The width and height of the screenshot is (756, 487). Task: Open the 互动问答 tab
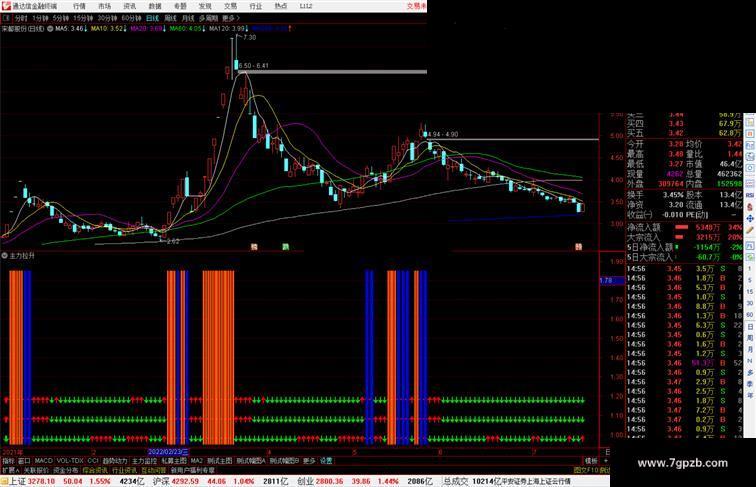(x=154, y=470)
